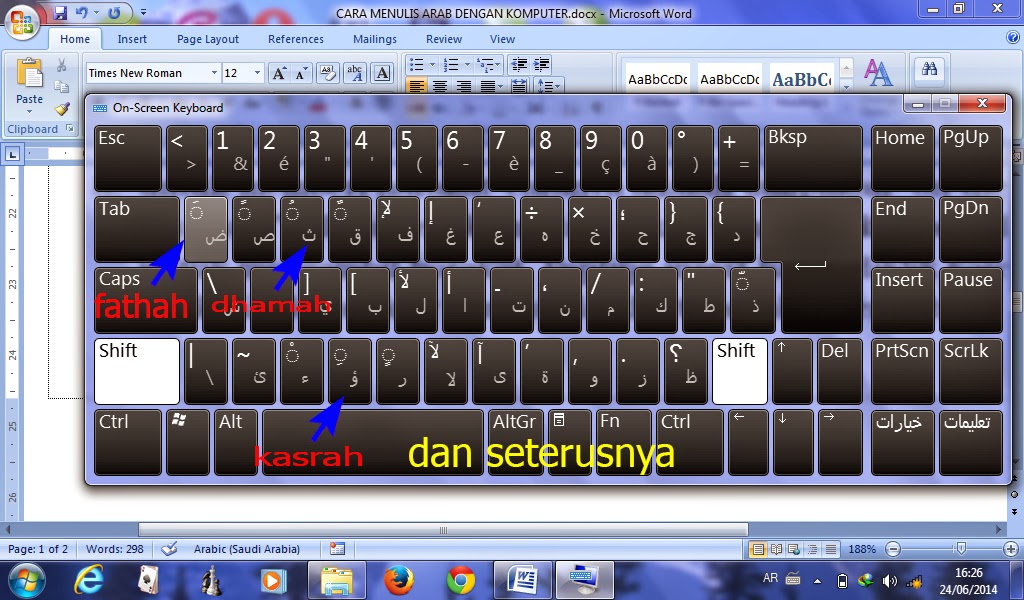Hit the Esc key on the On-Screen Keyboard
This screenshot has width=1024, height=600.
[127, 159]
